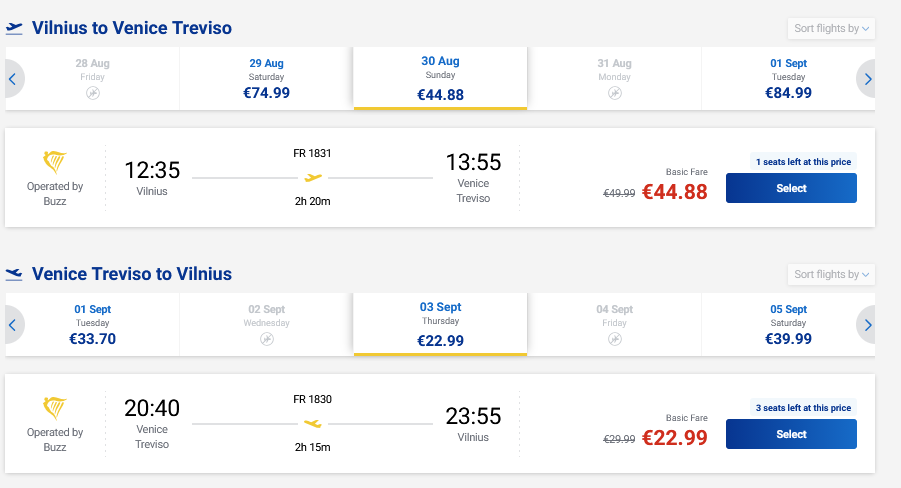The width and height of the screenshot is (901, 488).
Task: Click the outbound next dates arrow
Action: 866,79
